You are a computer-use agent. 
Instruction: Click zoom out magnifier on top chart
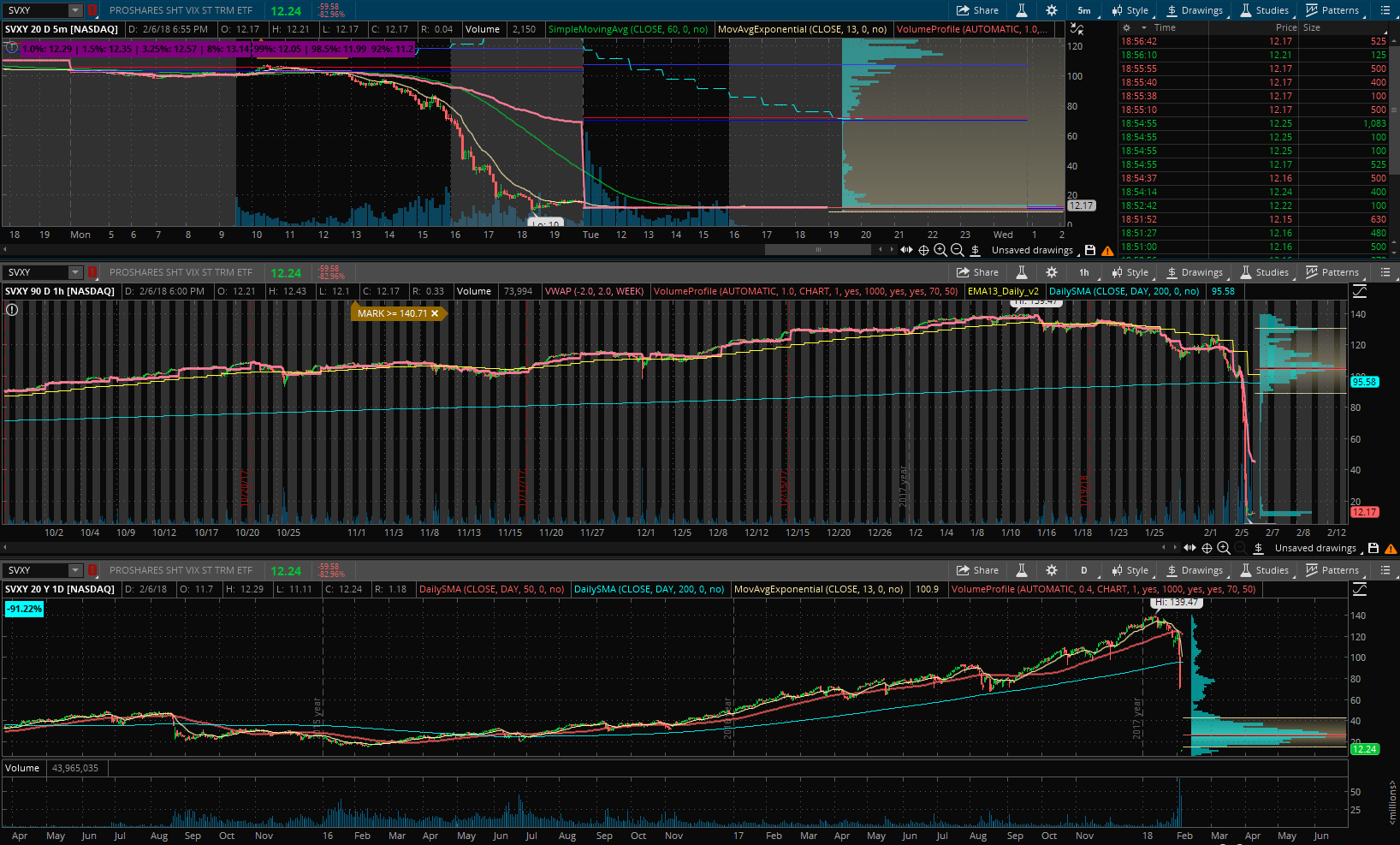[x=958, y=250]
